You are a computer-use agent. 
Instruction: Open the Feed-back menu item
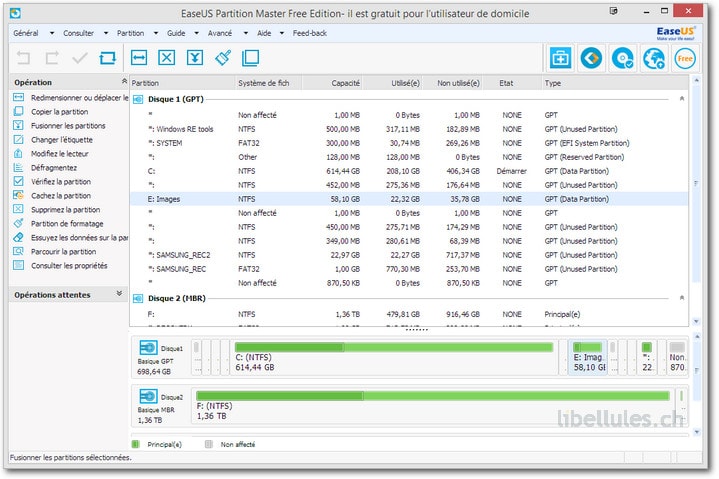pyautogui.click(x=310, y=33)
